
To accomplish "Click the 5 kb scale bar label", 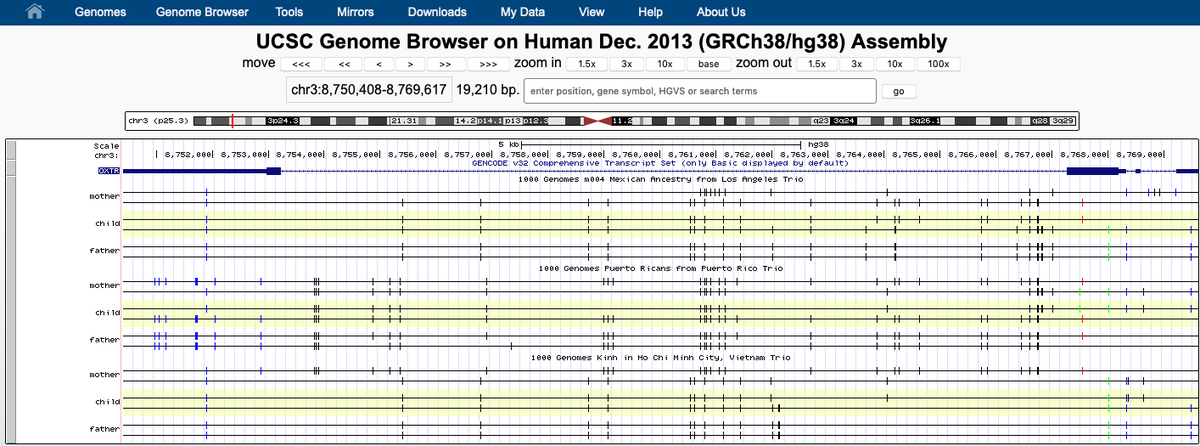I will [508, 145].
